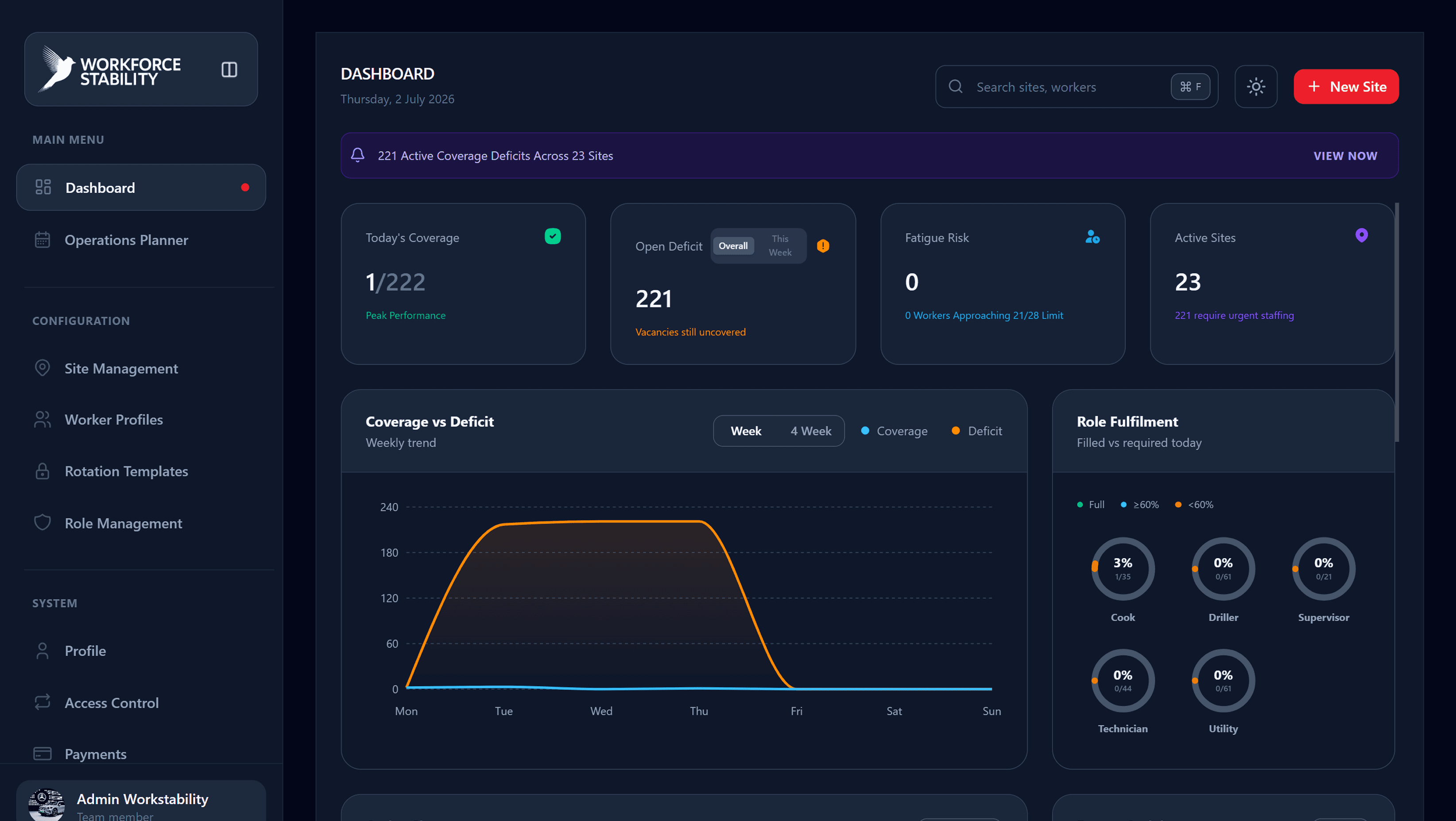Click the Profile person icon
The height and width of the screenshot is (821, 1456).
pos(43,651)
